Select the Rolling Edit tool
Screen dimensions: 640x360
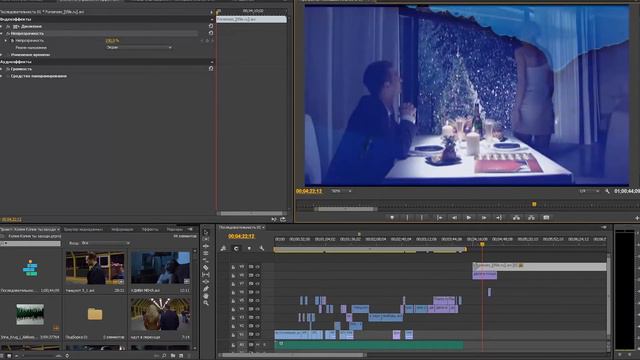206,253
